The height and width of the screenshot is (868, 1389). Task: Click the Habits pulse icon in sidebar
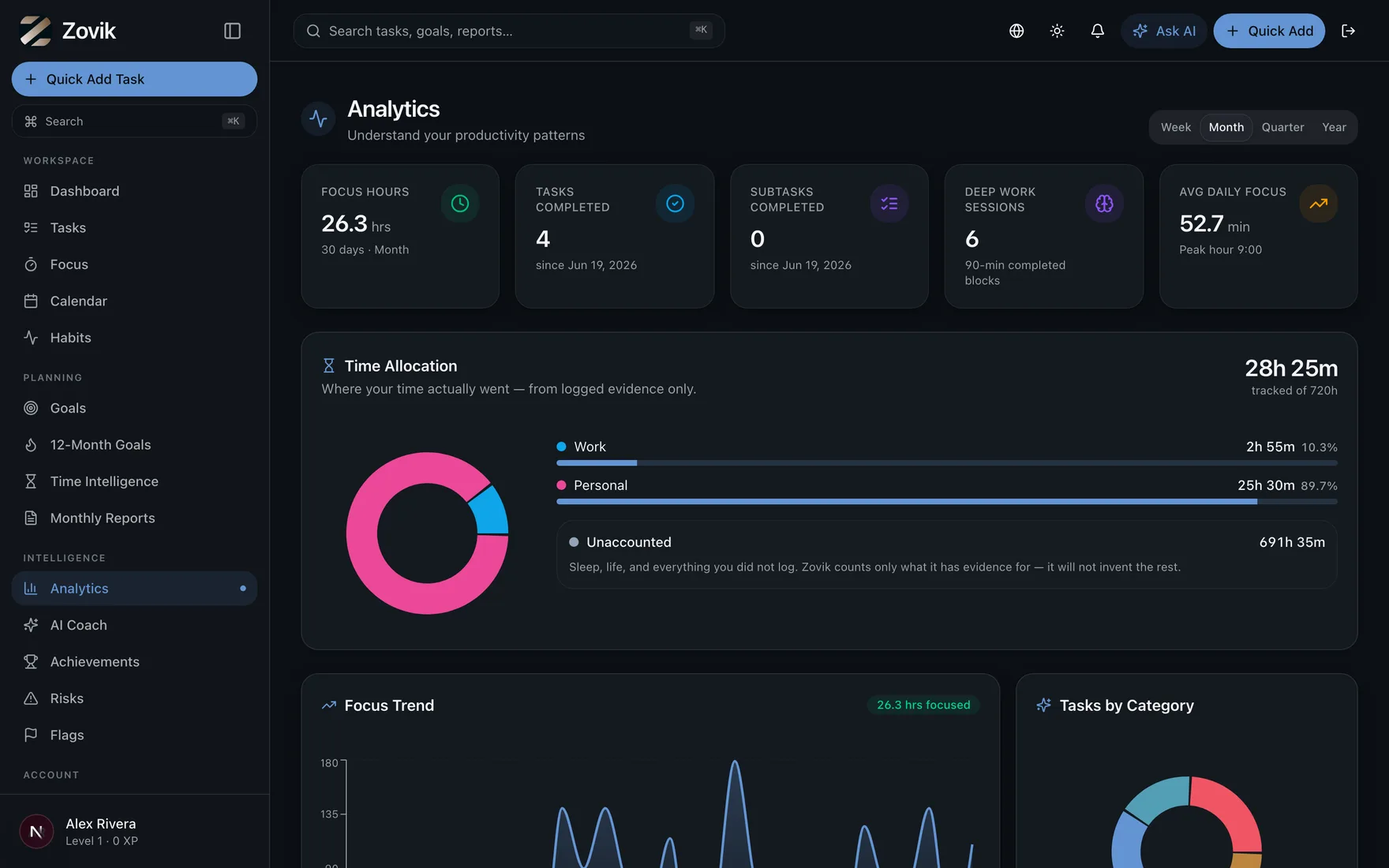pos(31,338)
